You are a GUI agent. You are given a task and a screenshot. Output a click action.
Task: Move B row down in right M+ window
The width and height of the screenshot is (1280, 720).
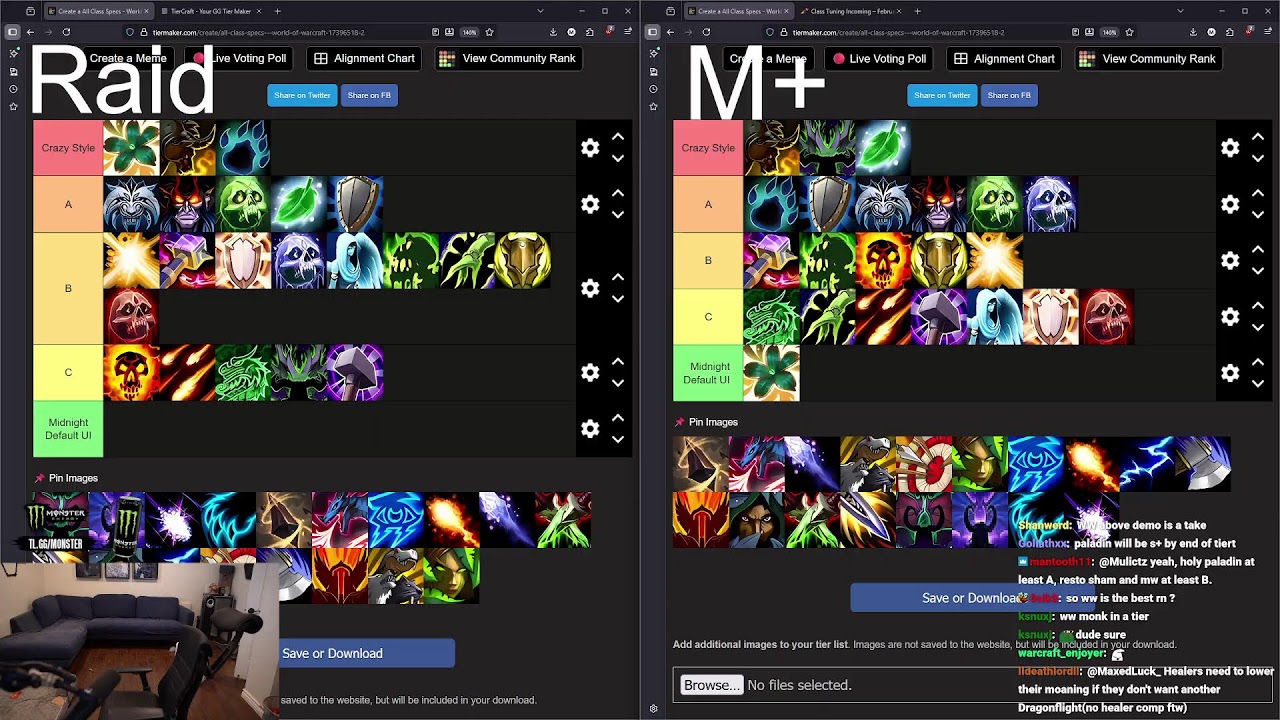pos(1258,271)
